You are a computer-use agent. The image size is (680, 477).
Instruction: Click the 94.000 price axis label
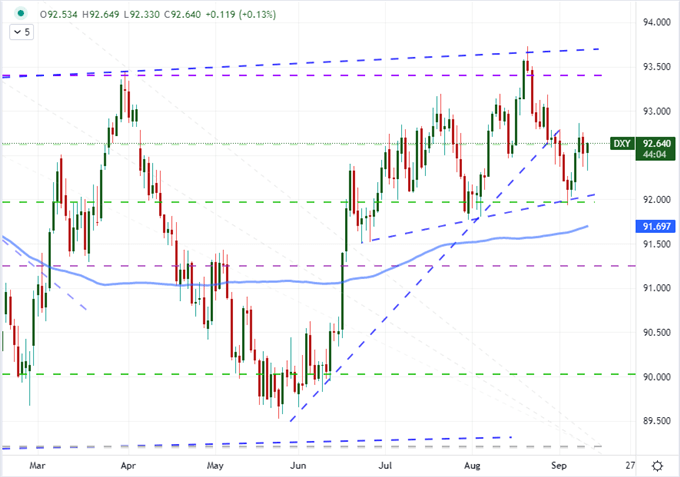(657, 23)
